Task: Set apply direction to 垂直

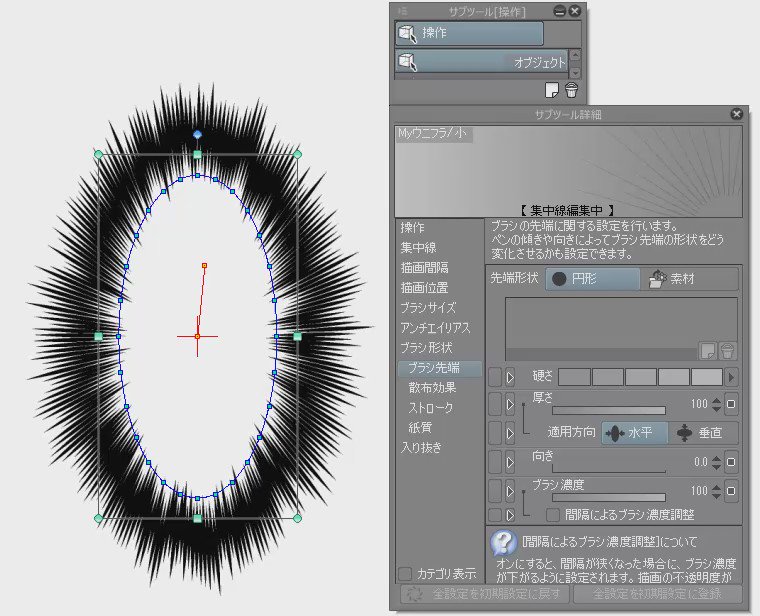Action: tap(703, 433)
